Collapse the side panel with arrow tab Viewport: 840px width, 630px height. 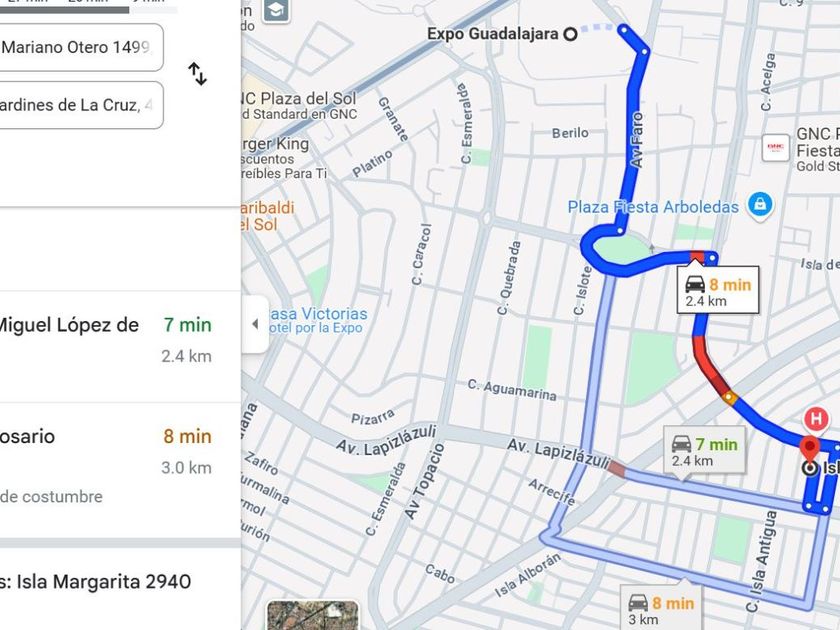coord(255,324)
